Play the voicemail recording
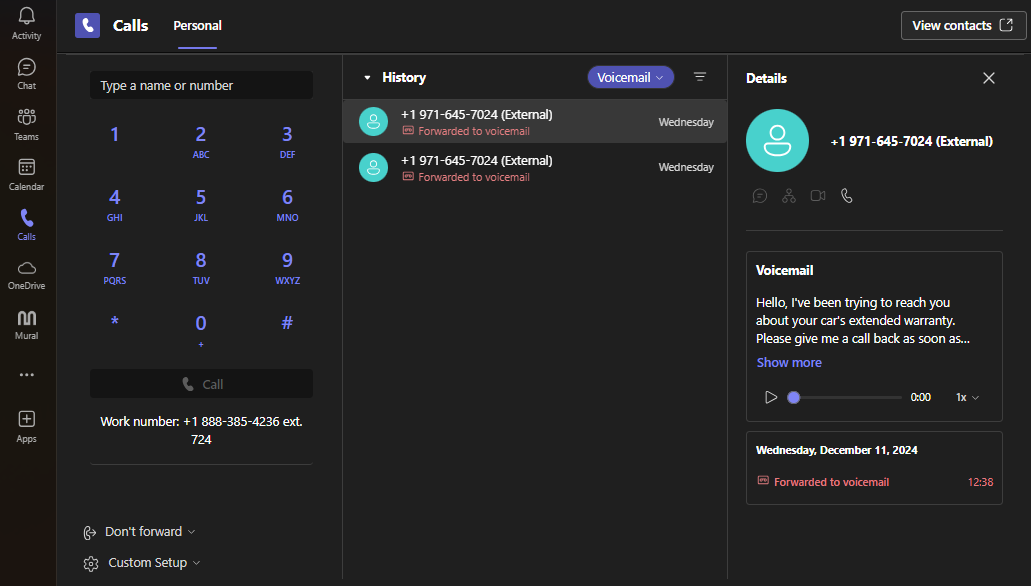This screenshot has height=586, width=1031. (x=771, y=397)
